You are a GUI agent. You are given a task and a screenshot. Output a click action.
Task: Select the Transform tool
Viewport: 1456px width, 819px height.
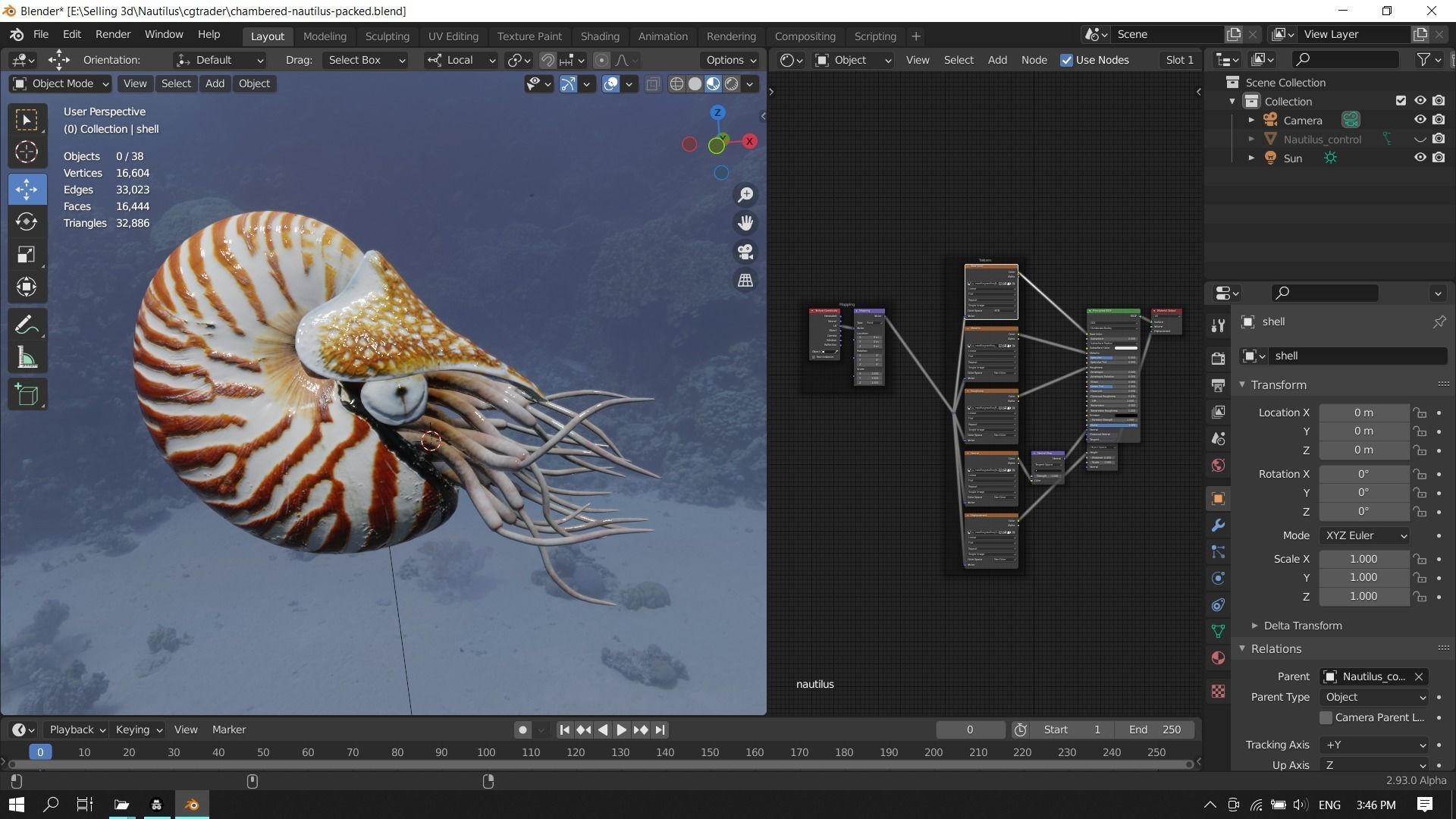[x=27, y=287]
